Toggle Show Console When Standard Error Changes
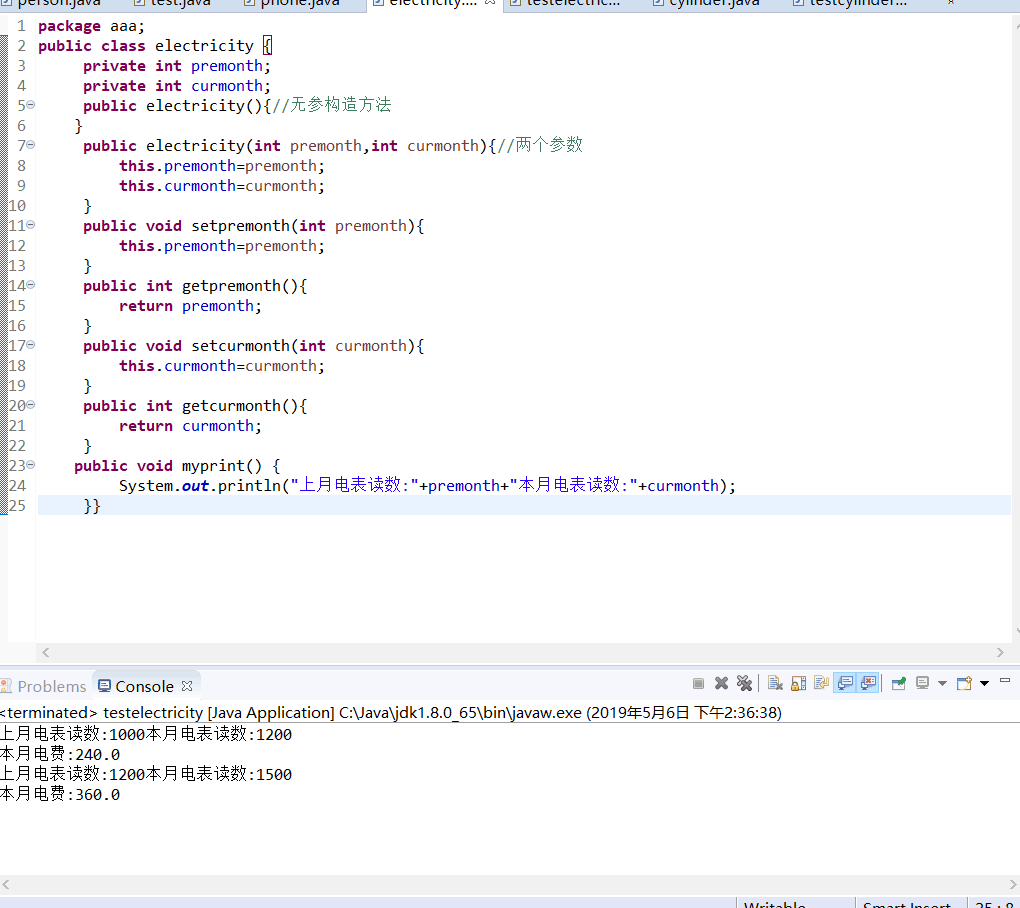Viewport: 1020px width, 908px height. 868,684
